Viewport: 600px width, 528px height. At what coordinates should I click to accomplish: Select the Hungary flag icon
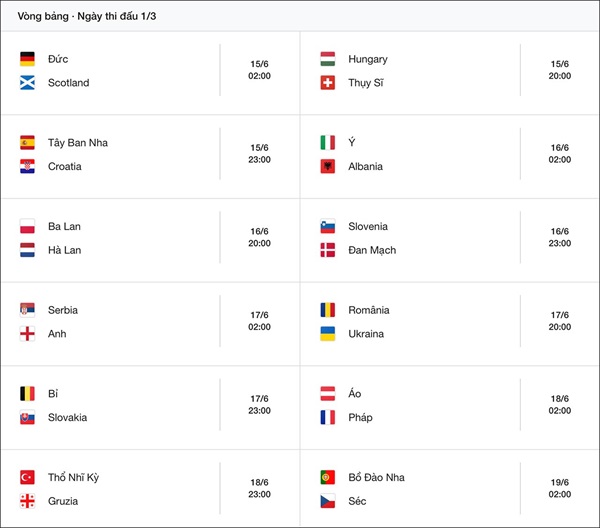tap(327, 59)
